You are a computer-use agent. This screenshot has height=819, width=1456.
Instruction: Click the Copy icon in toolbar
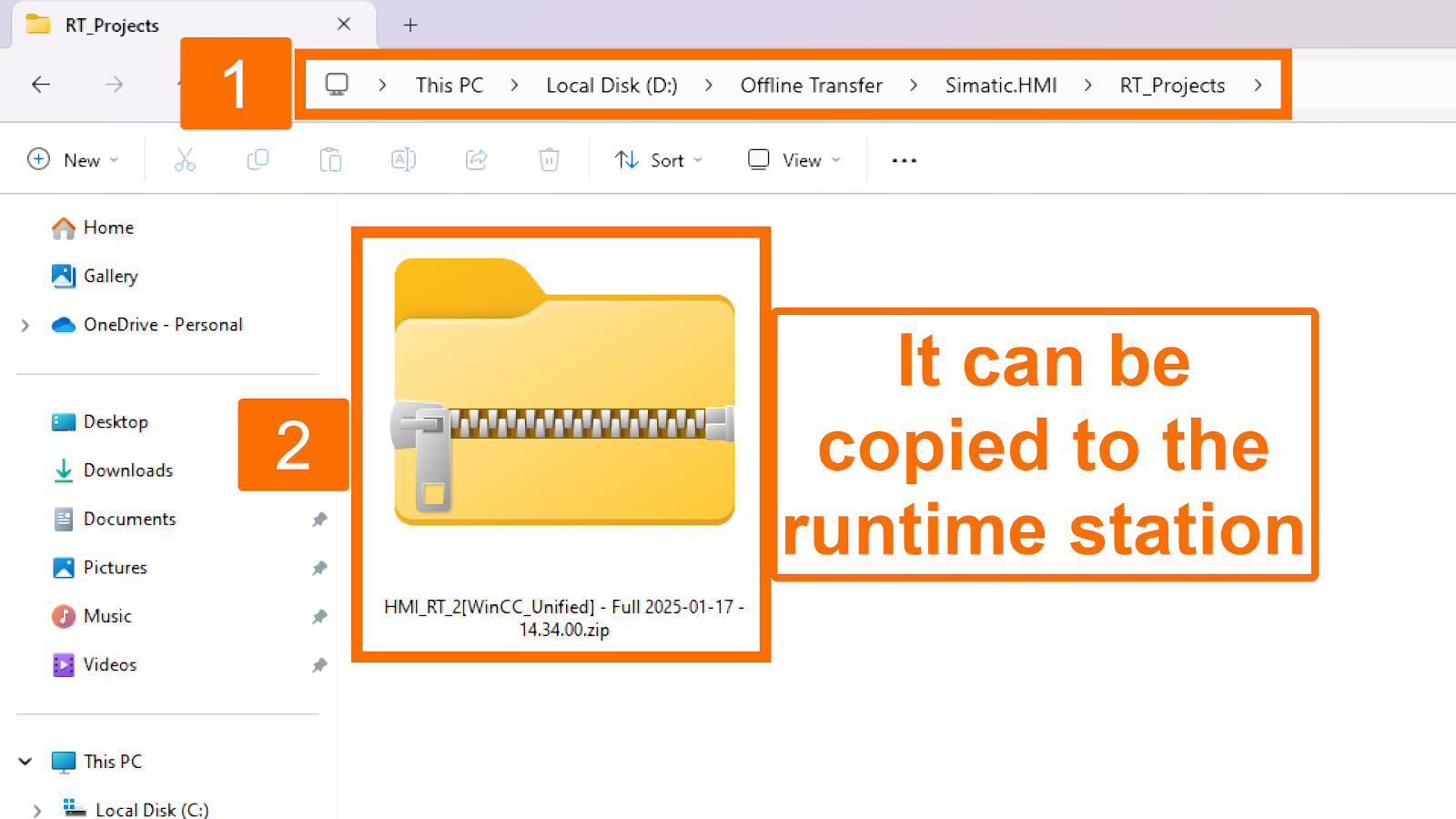click(x=258, y=160)
